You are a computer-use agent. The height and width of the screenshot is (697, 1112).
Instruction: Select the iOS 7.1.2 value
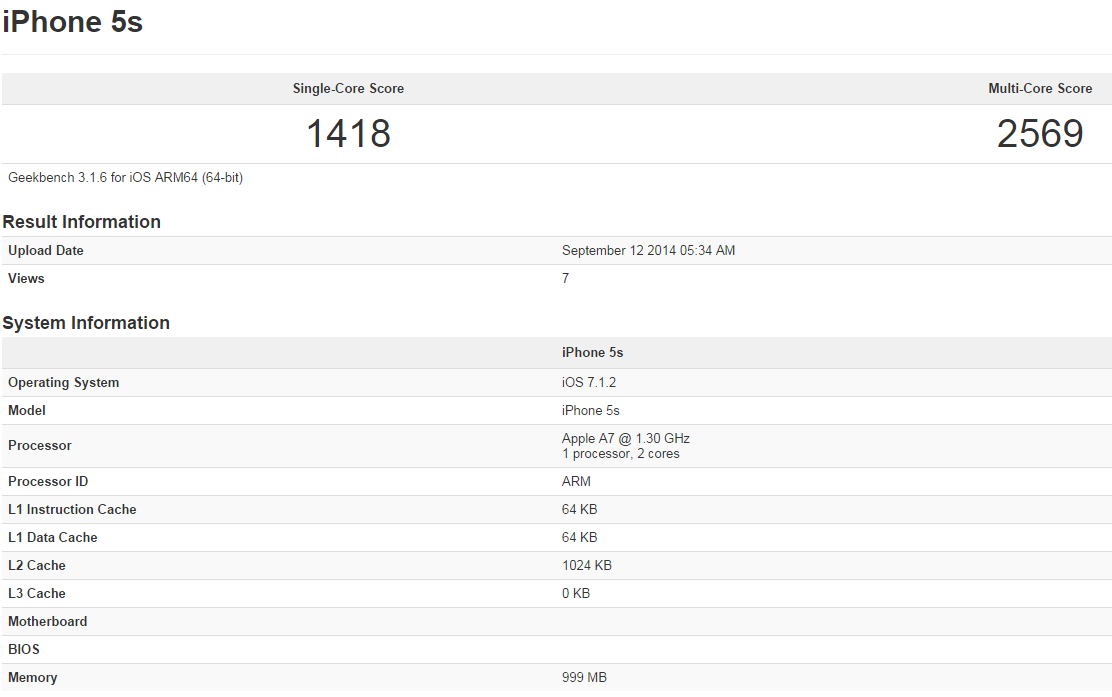point(589,382)
